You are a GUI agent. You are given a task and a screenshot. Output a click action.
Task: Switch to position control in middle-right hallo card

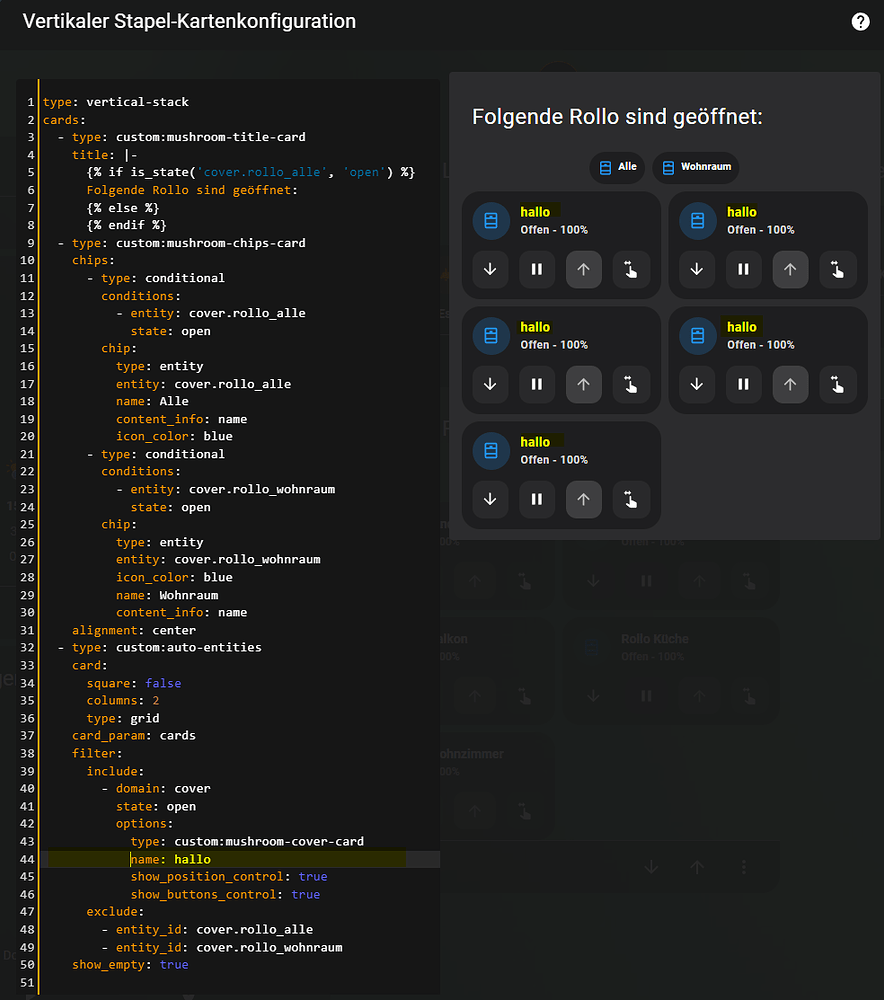click(837, 385)
